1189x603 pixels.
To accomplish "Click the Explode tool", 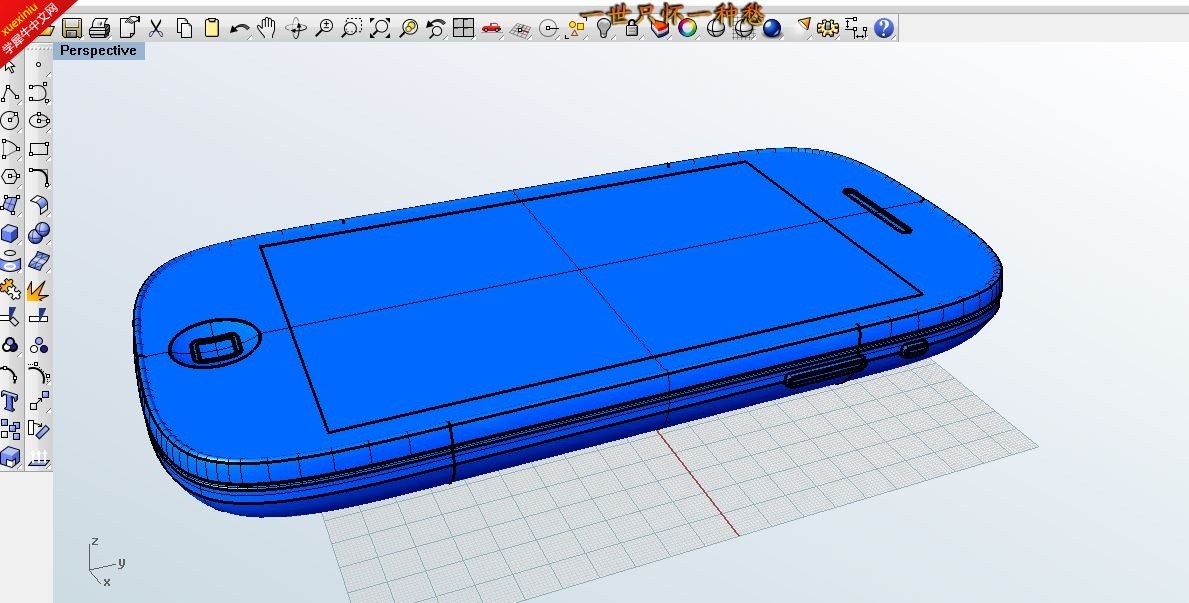I will point(39,289).
